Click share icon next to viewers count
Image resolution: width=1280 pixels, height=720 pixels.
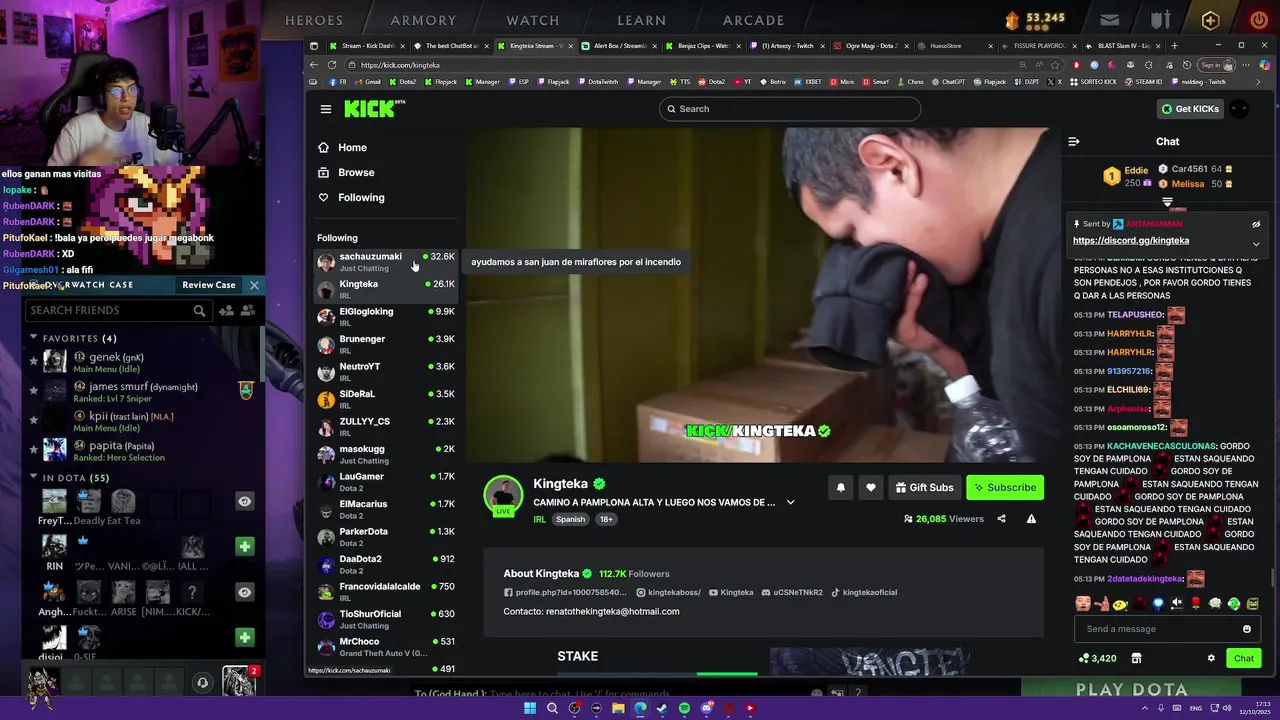coord(1001,519)
